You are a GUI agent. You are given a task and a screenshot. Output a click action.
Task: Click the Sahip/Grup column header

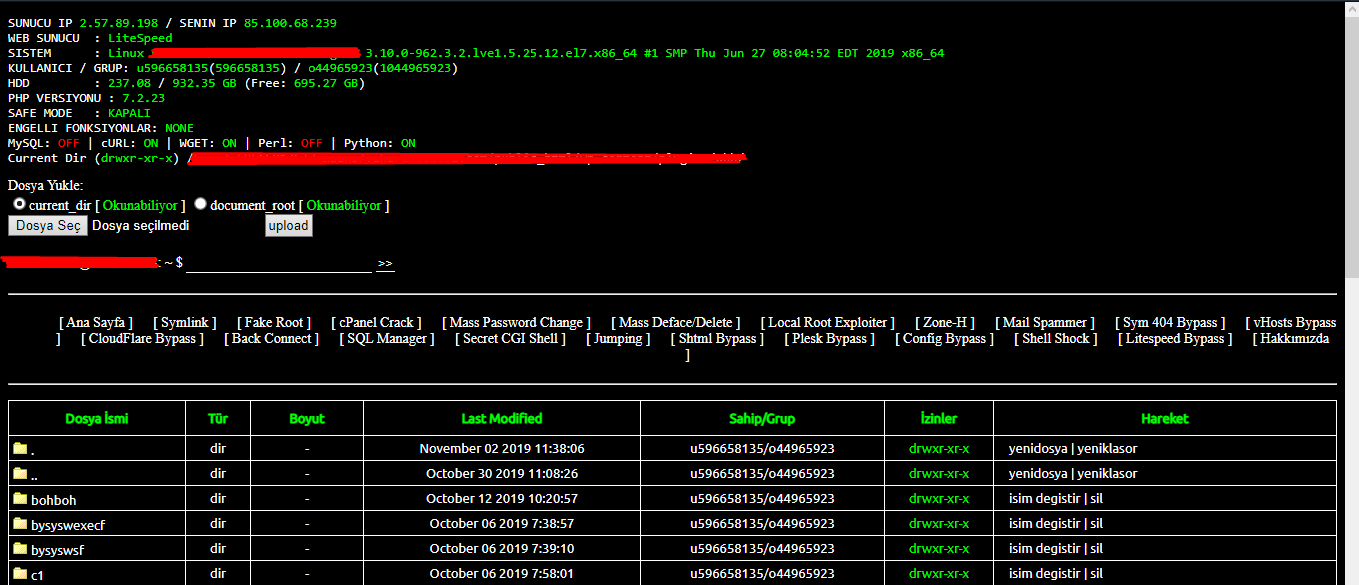click(762, 418)
